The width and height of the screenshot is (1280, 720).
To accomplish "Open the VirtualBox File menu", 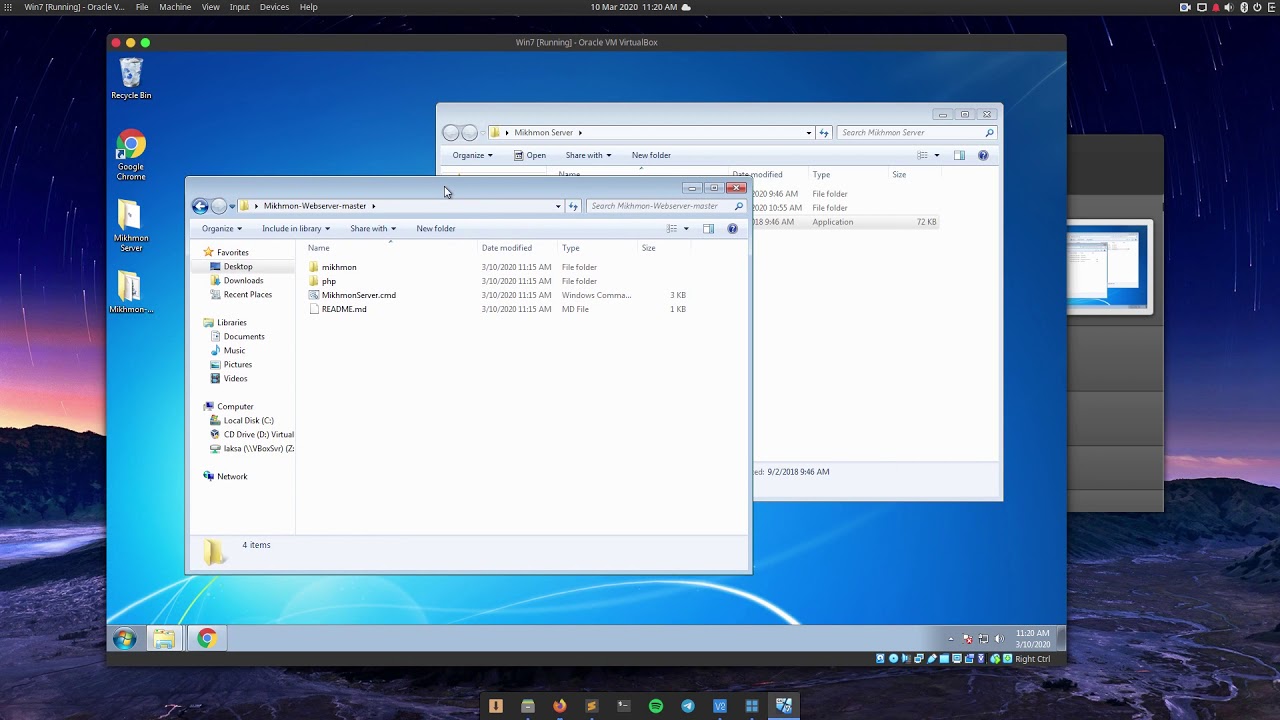I will [x=142, y=7].
